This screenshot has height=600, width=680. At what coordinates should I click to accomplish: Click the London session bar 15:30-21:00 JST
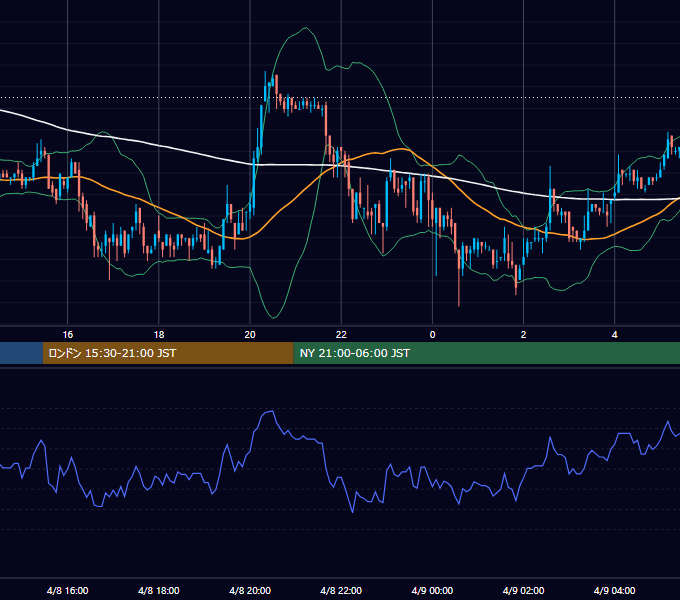[168, 353]
